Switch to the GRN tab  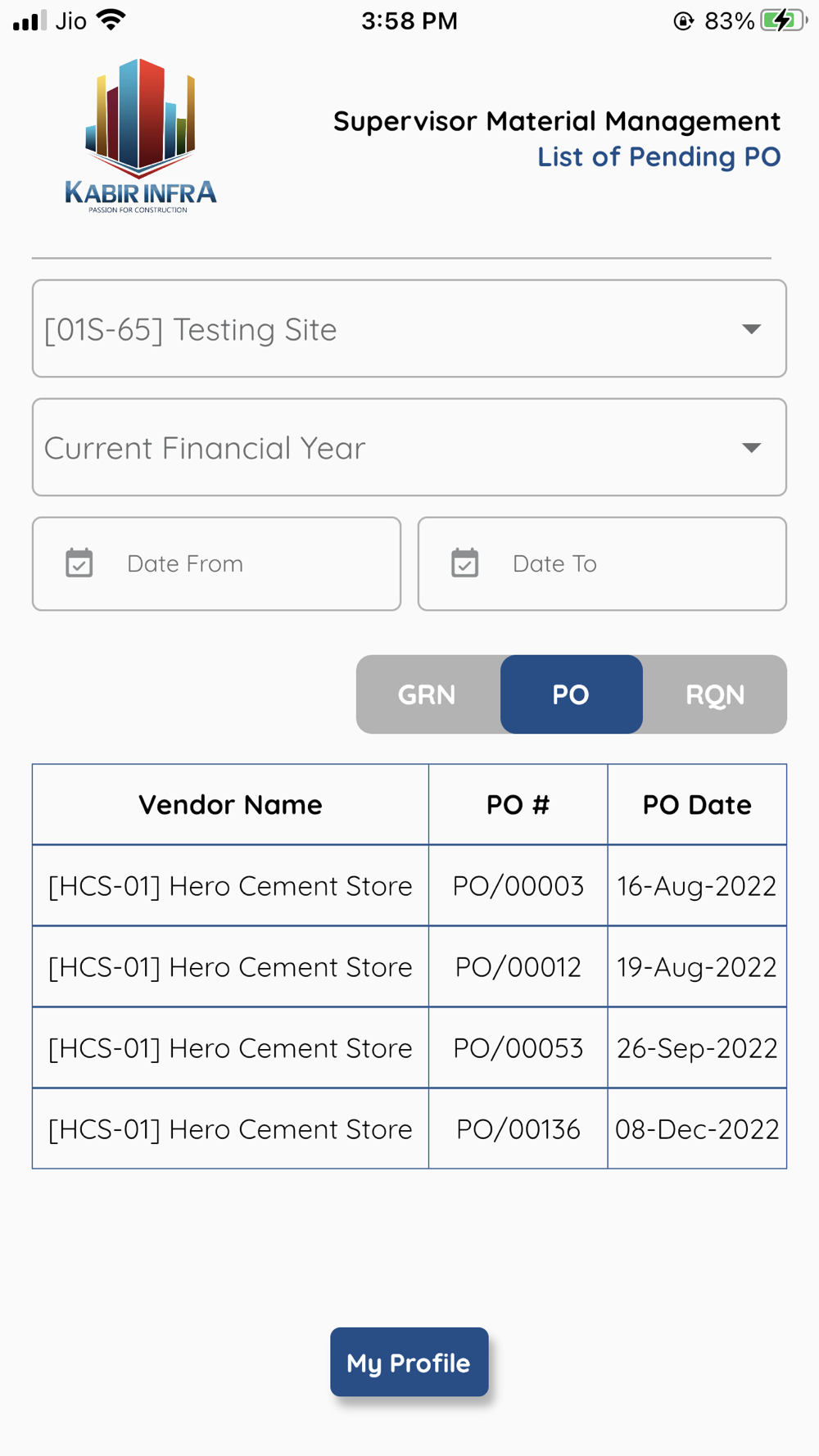pos(427,694)
